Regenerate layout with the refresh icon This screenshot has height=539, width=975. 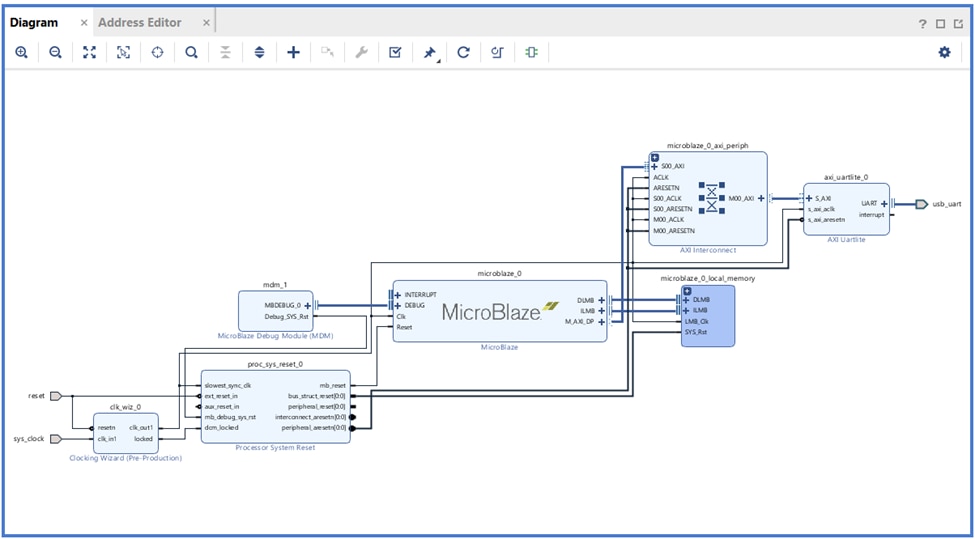point(463,53)
